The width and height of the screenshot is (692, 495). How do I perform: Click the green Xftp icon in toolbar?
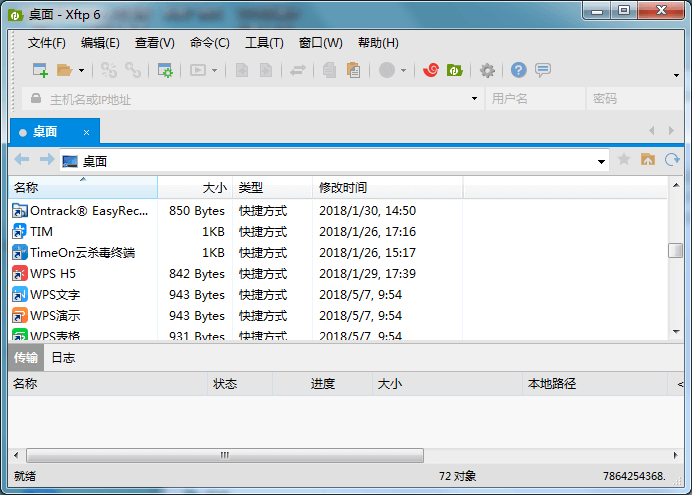click(454, 70)
